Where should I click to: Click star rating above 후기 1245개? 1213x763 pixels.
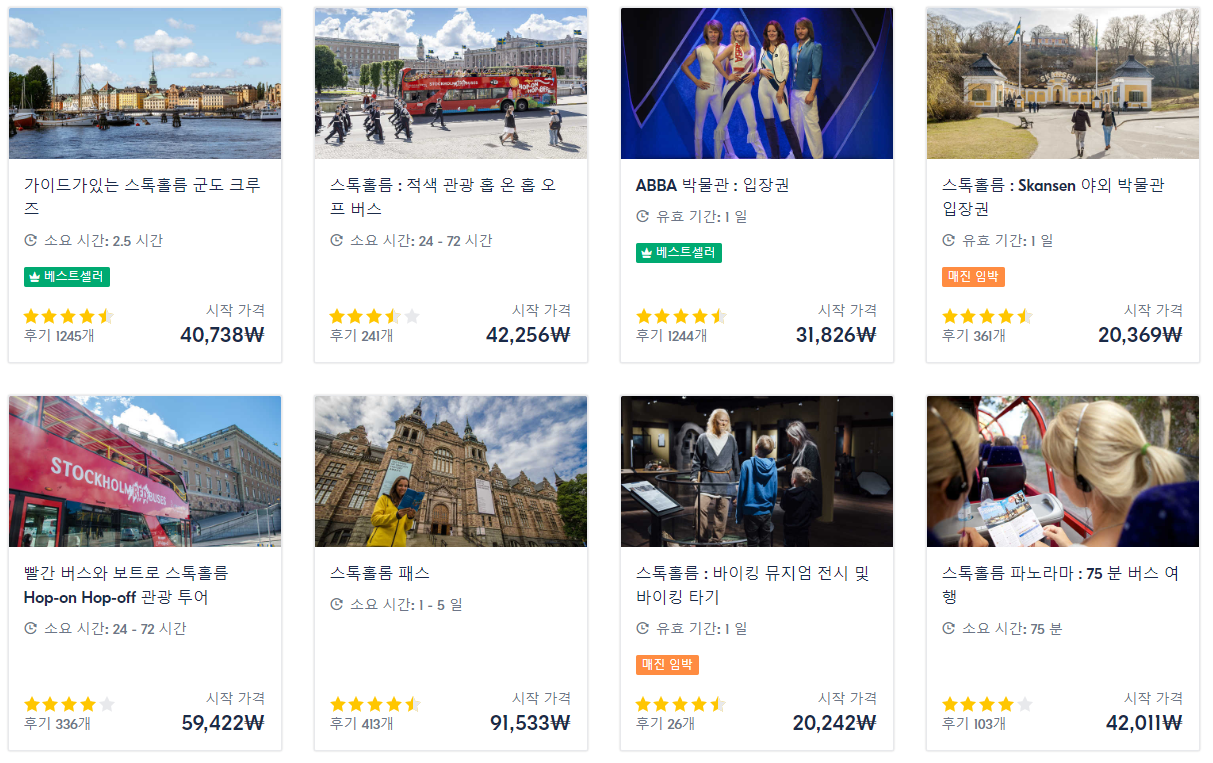[69, 316]
